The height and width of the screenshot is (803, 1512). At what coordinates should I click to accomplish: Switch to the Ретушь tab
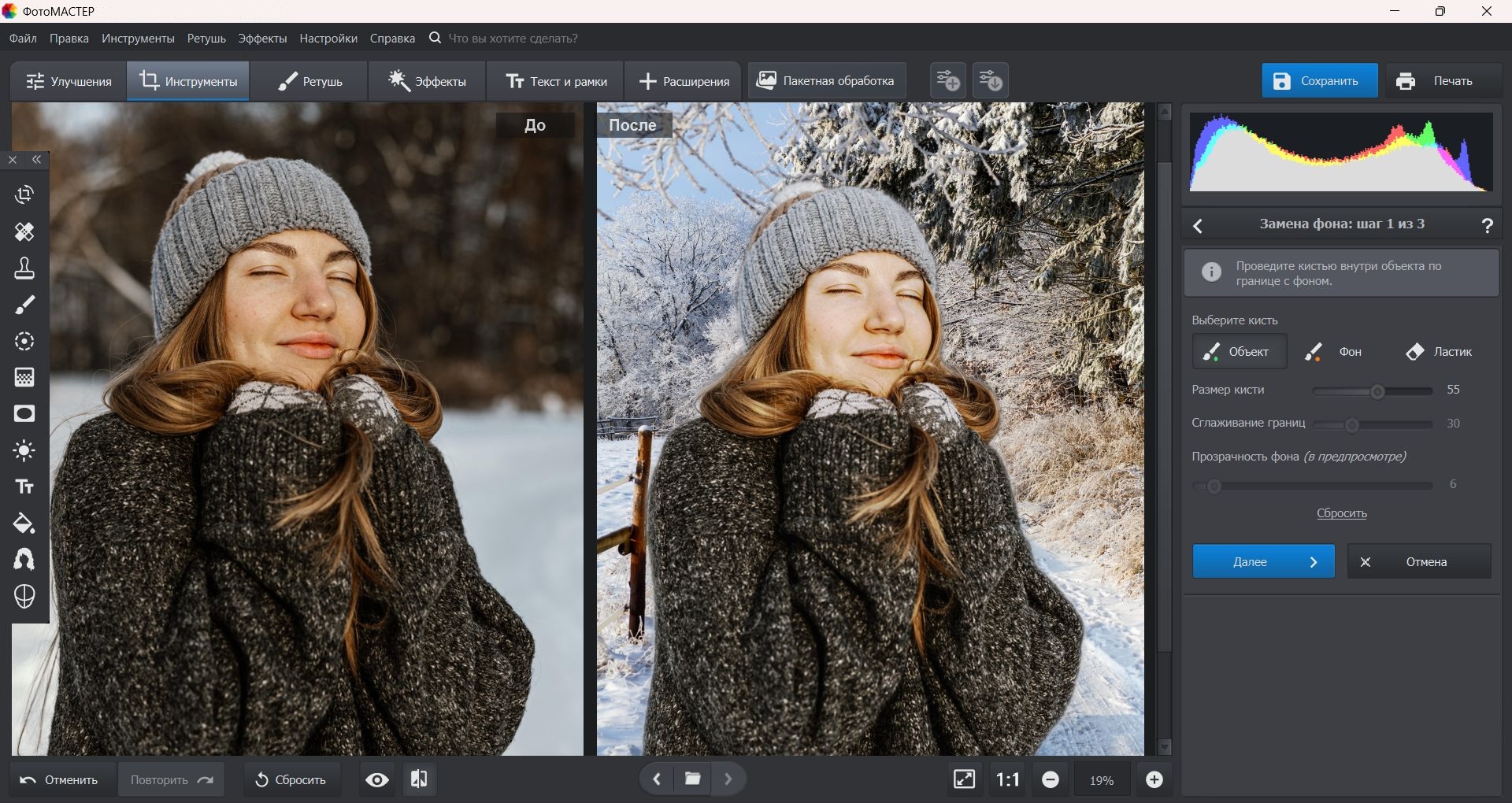[309, 81]
